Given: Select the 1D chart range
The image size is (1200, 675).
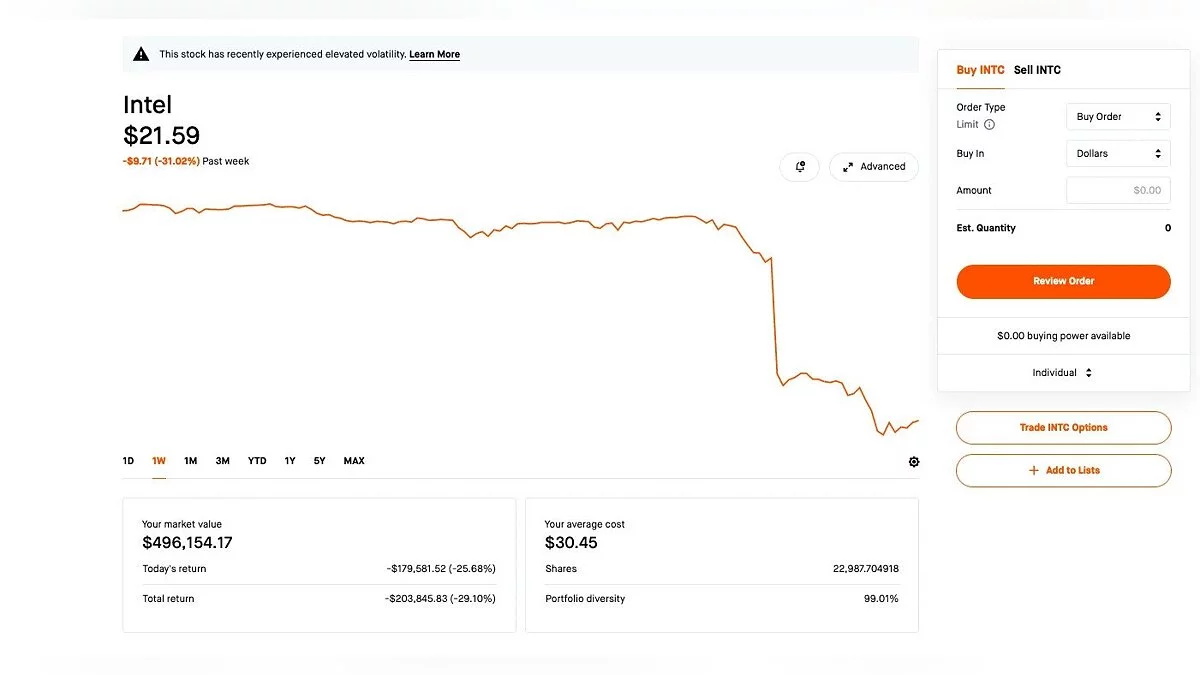Looking at the screenshot, I should 128,461.
